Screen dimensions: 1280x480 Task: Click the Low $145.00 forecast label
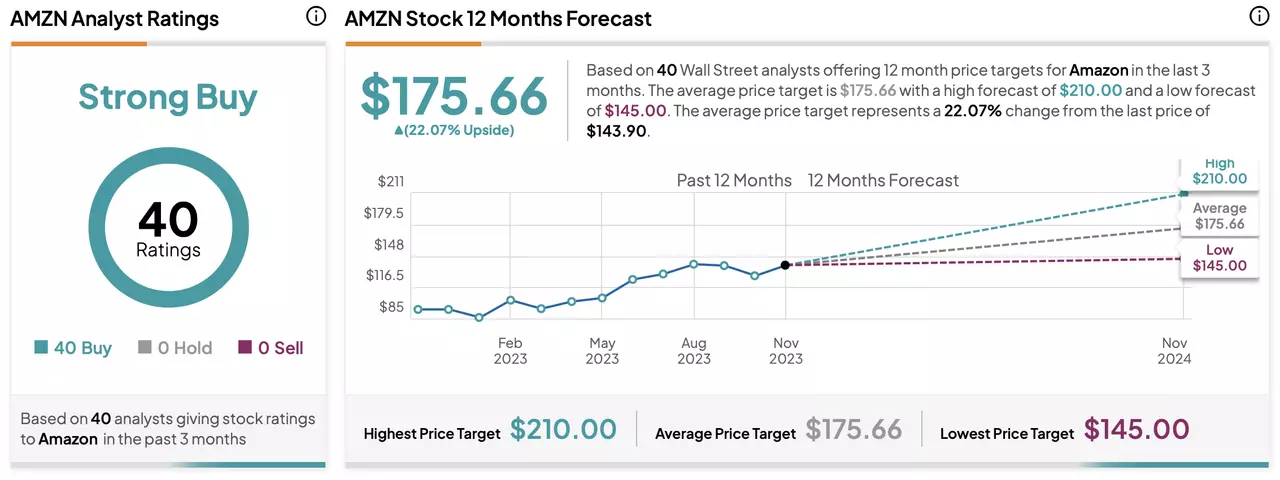1219,258
